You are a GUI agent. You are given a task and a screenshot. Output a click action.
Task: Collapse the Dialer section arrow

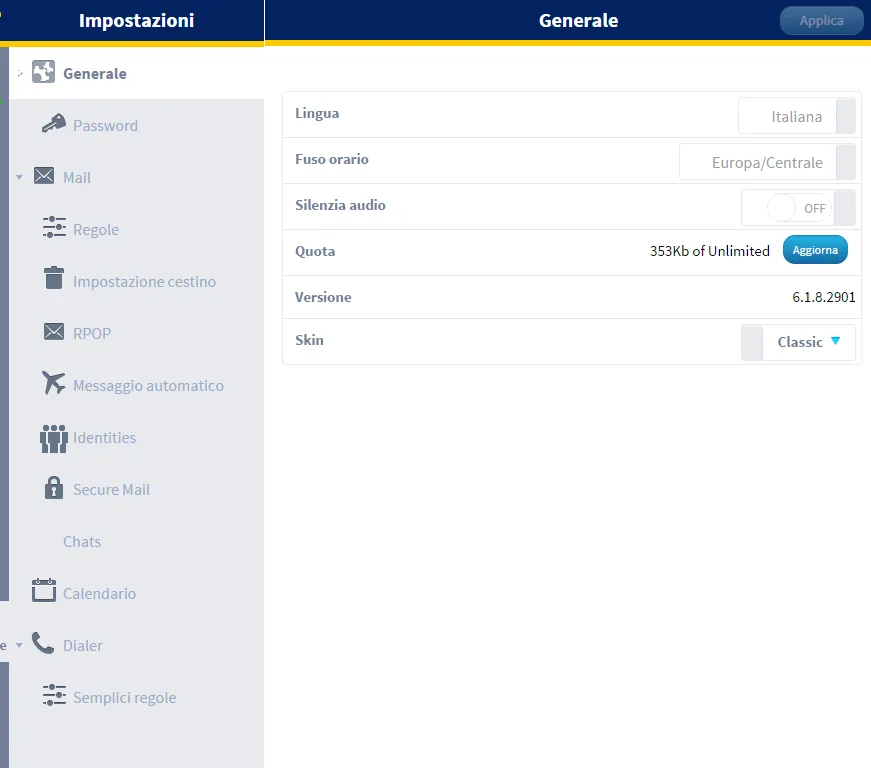[19, 646]
